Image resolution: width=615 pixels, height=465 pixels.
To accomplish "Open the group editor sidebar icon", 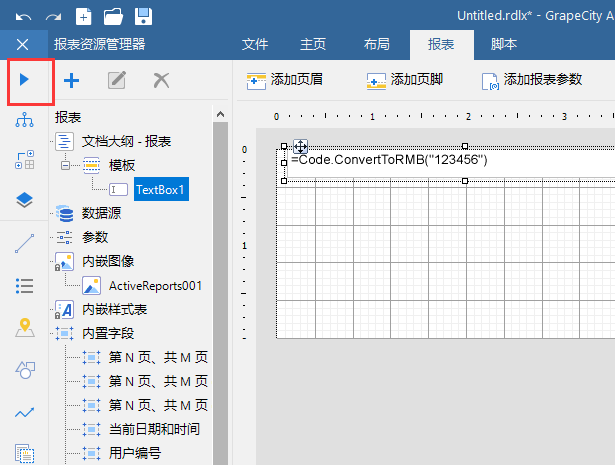I will tap(24, 160).
